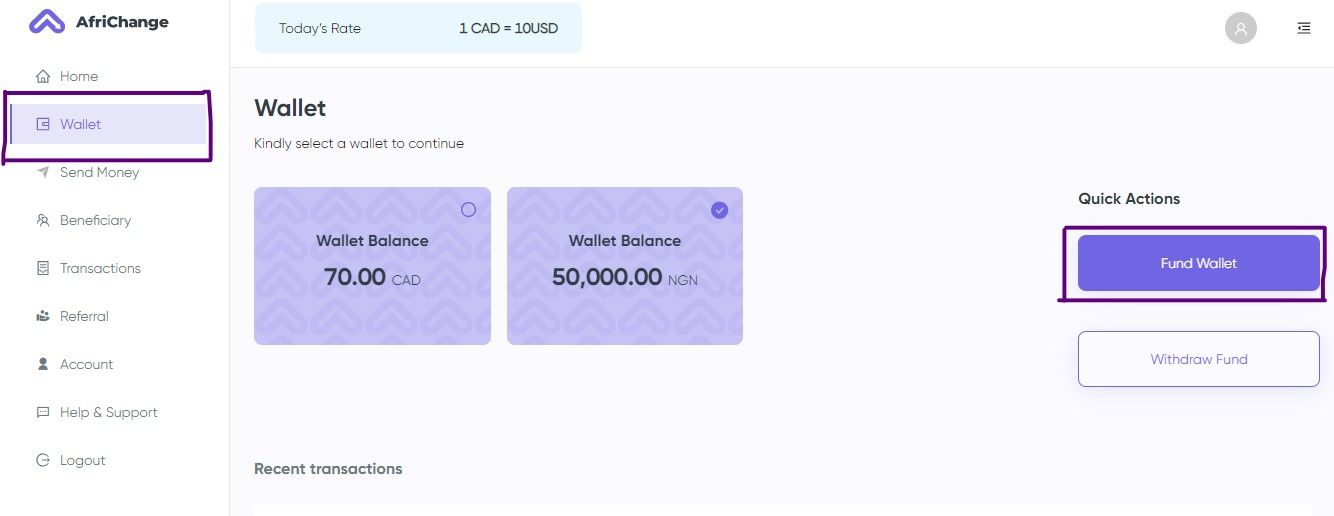Image resolution: width=1334 pixels, height=516 pixels.
Task: Open the Home icon in sidebar
Action: [x=43, y=76]
